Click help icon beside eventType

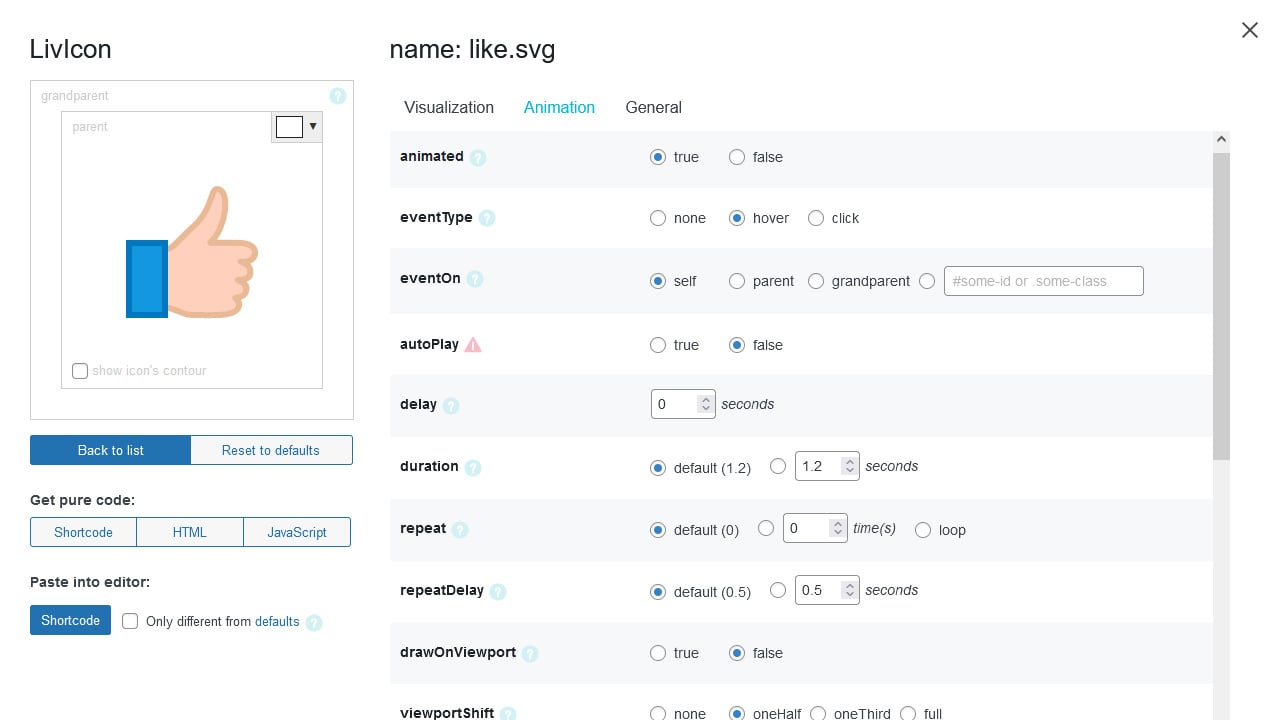[x=487, y=218]
